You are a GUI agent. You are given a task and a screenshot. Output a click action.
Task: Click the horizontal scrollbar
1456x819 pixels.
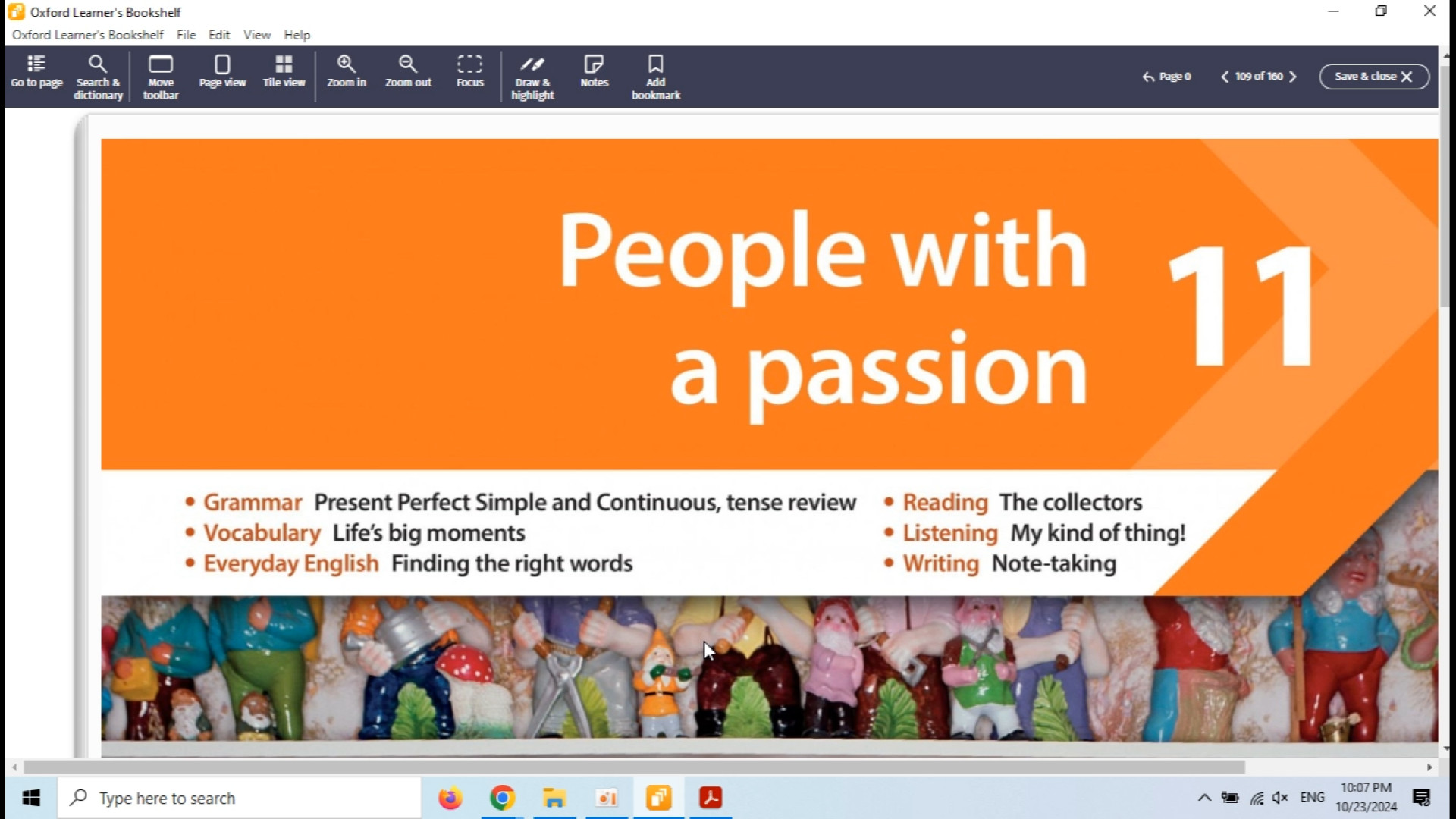tap(633, 767)
